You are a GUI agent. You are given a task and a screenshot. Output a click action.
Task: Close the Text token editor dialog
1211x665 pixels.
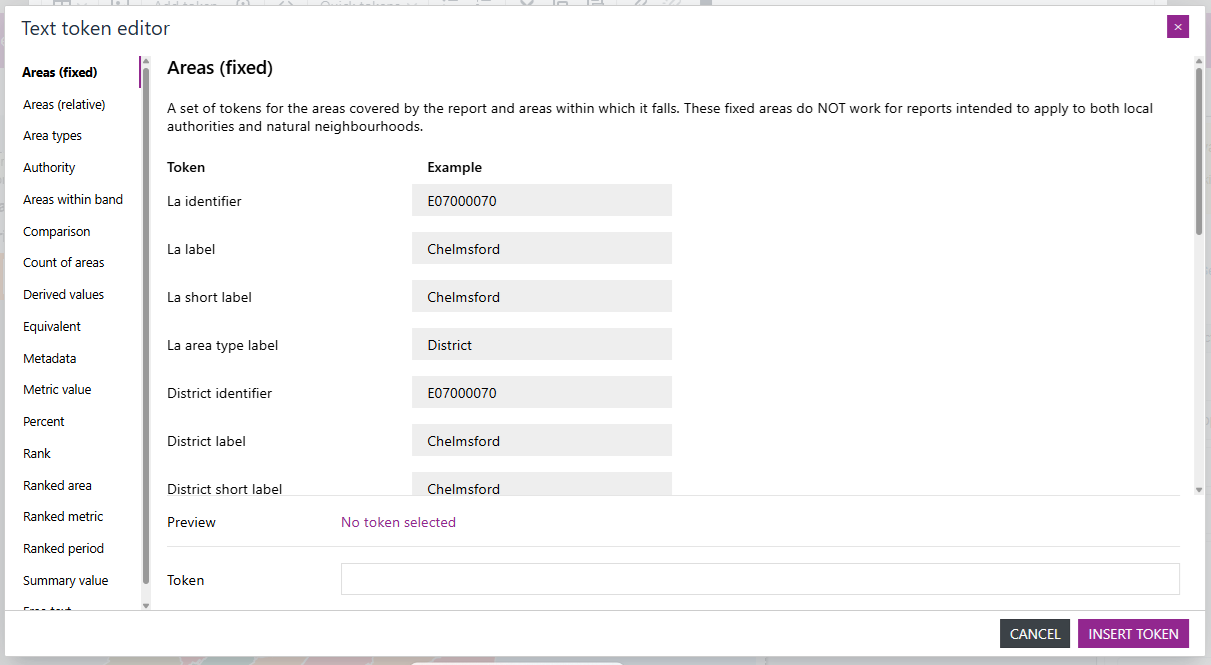click(1177, 26)
